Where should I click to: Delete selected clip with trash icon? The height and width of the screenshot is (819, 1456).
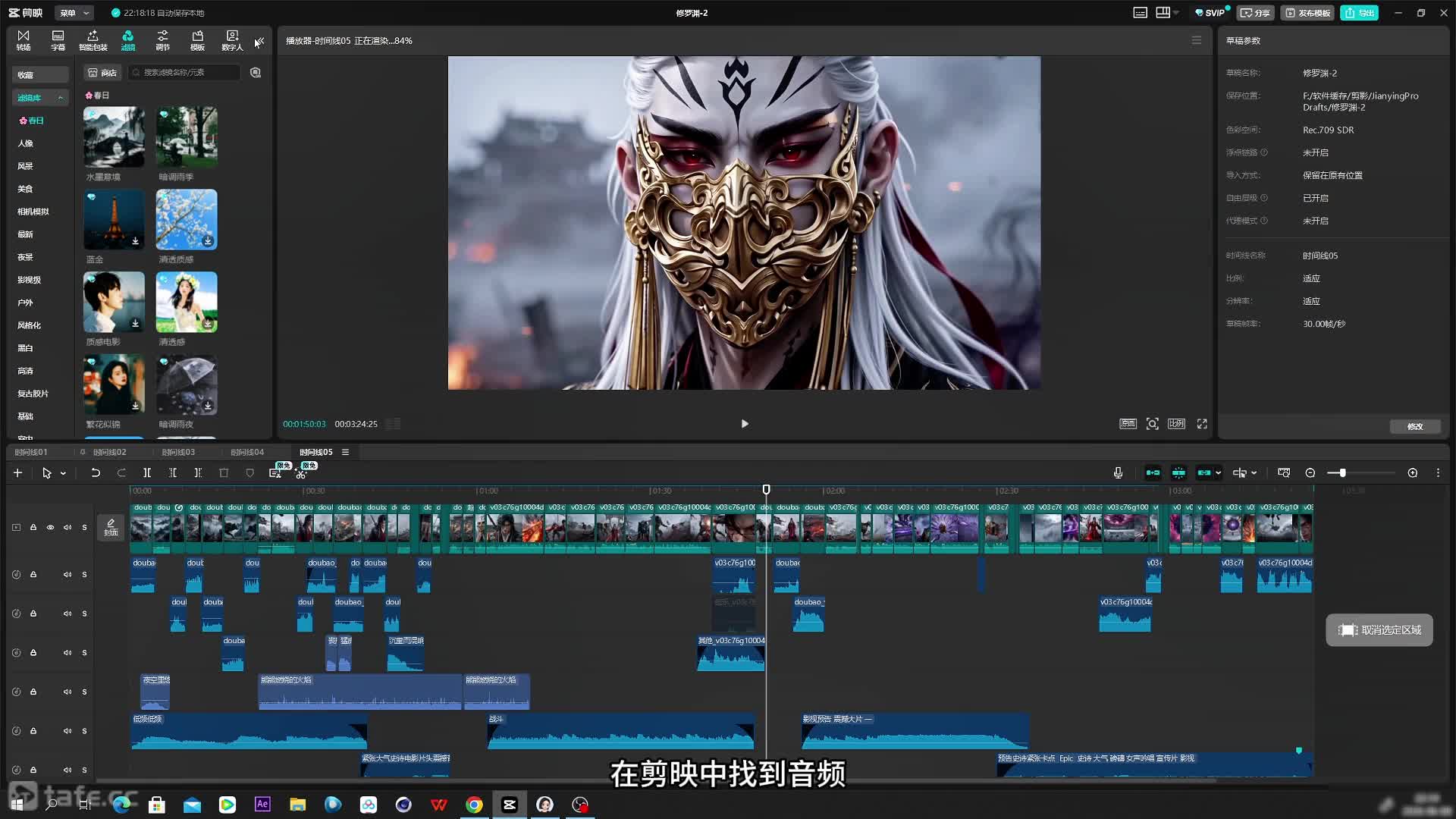tap(224, 473)
